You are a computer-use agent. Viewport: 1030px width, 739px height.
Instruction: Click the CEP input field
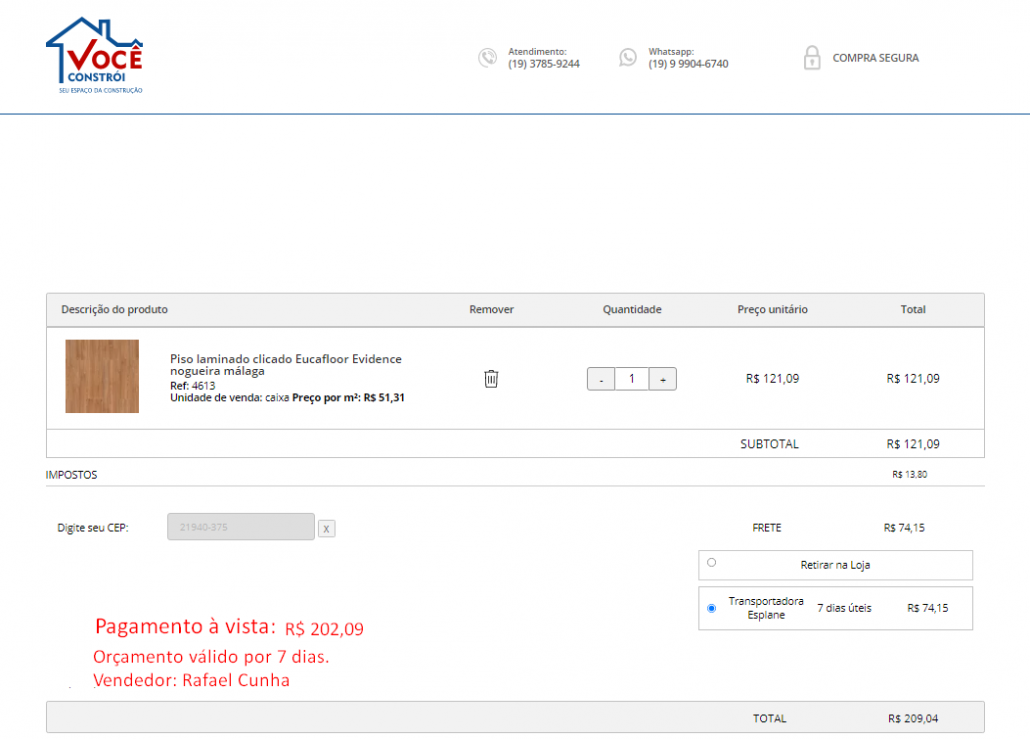pos(240,527)
